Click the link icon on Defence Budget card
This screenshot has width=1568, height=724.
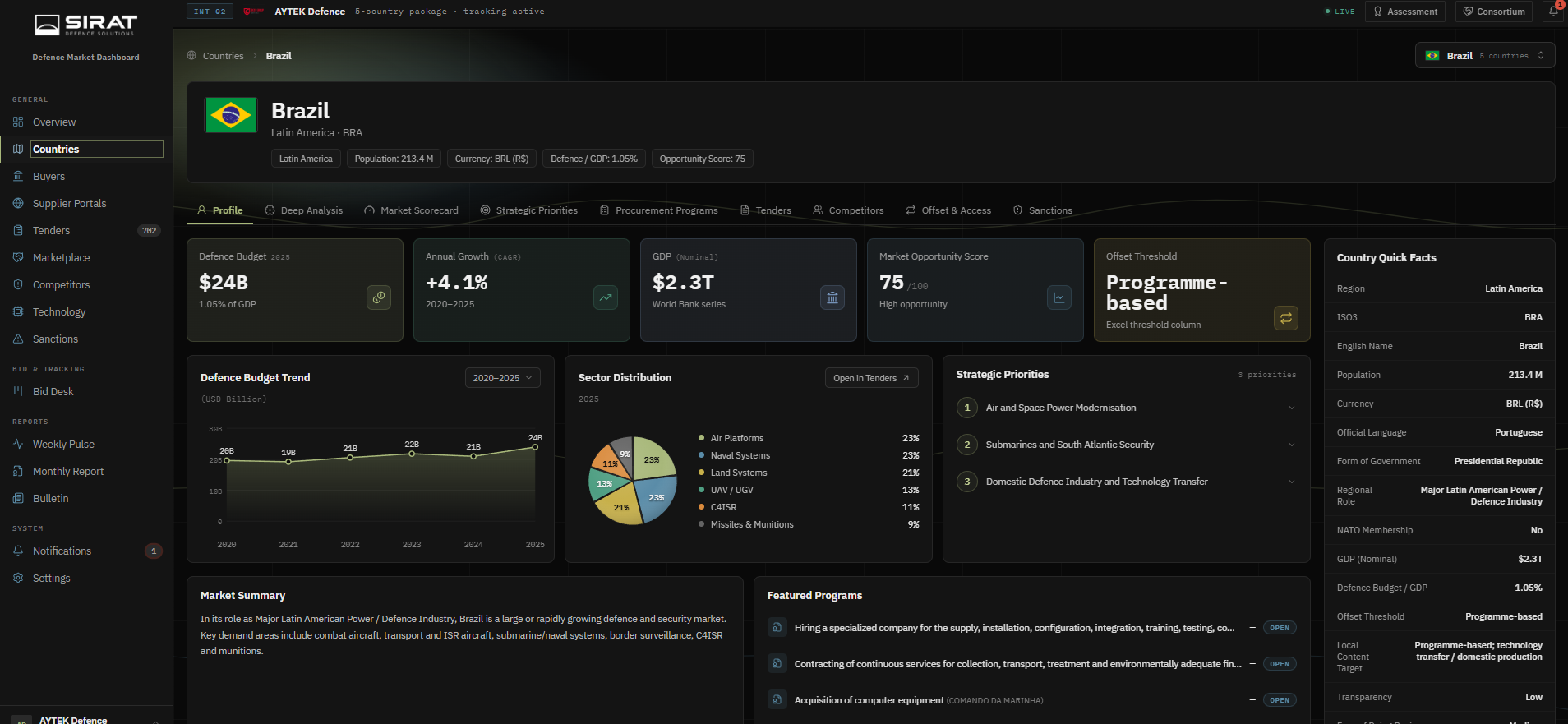[379, 297]
